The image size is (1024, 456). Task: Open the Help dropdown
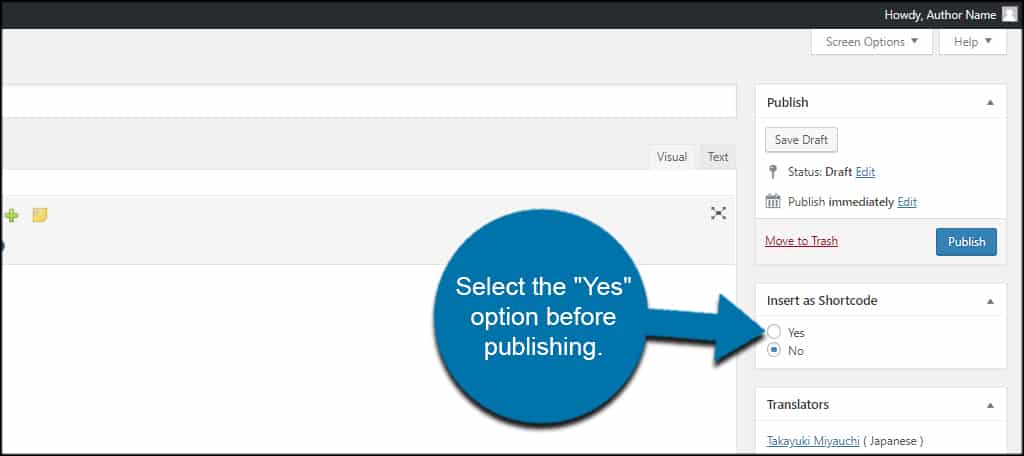(972, 42)
